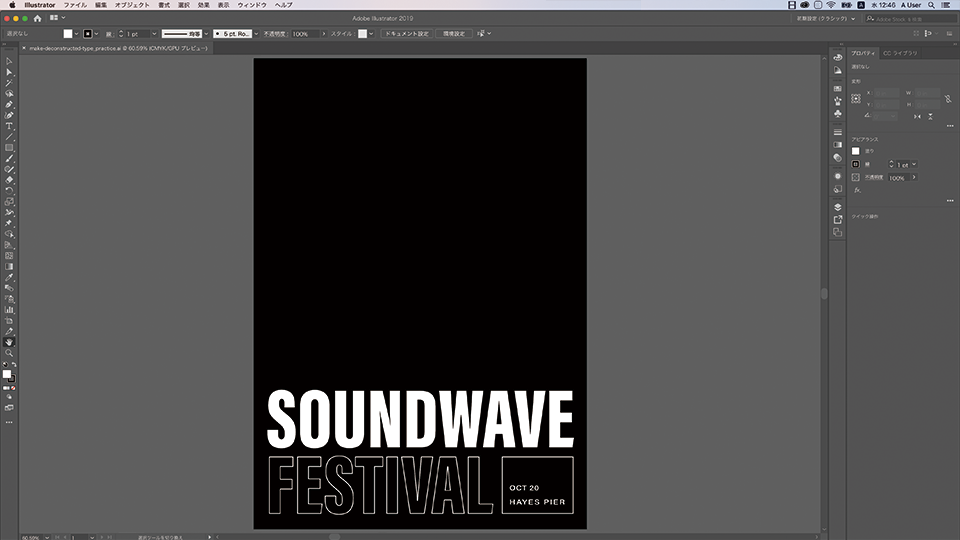Click the opacity 100% field in control bar
Image resolution: width=960 pixels, height=540 pixels.
point(305,34)
